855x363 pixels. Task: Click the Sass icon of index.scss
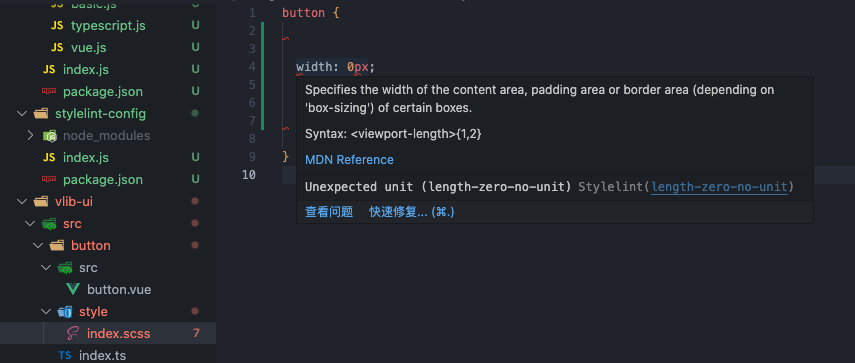[73, 333]
